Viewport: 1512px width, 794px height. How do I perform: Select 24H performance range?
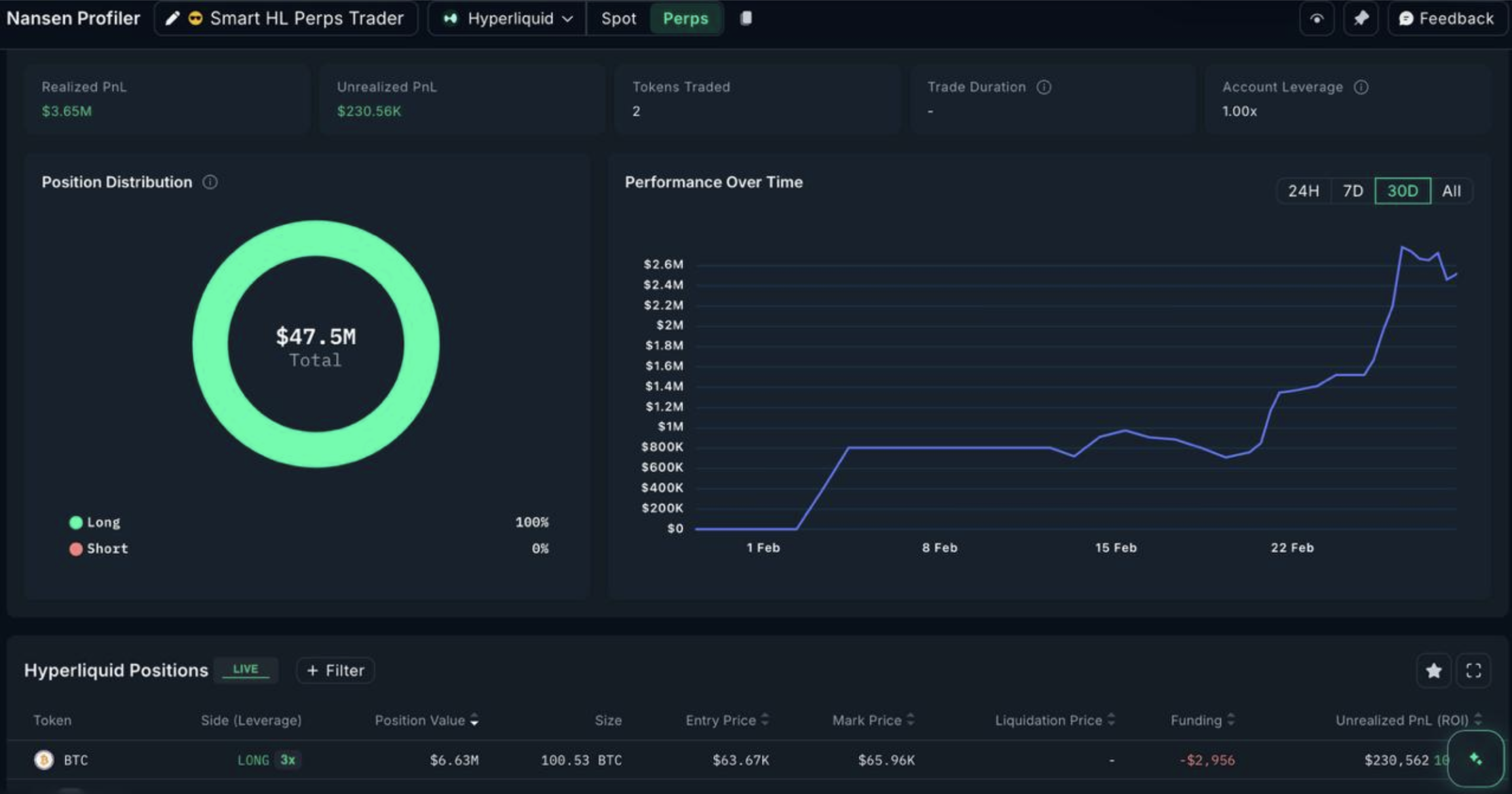[x=1303, y=191]
